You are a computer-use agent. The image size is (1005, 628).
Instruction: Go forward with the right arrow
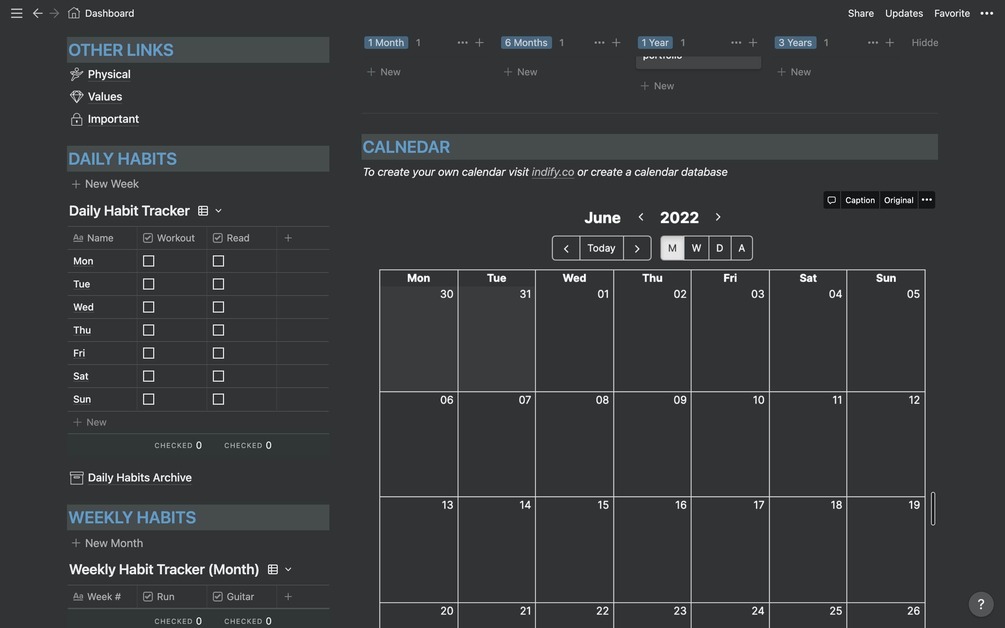[54, 13]
